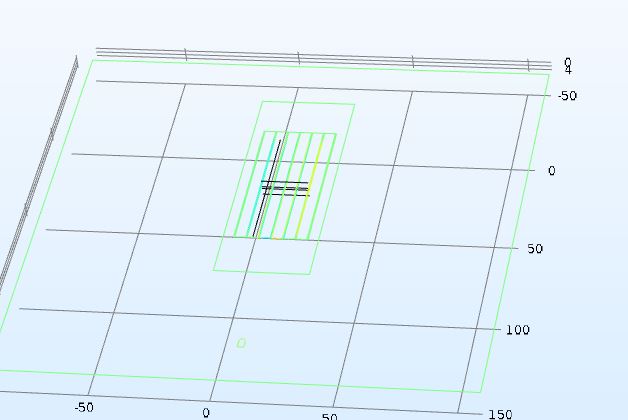Click the axis label 100 on right
The height and width of the screenshot is (420, 628).
click(x=517, y=330)
